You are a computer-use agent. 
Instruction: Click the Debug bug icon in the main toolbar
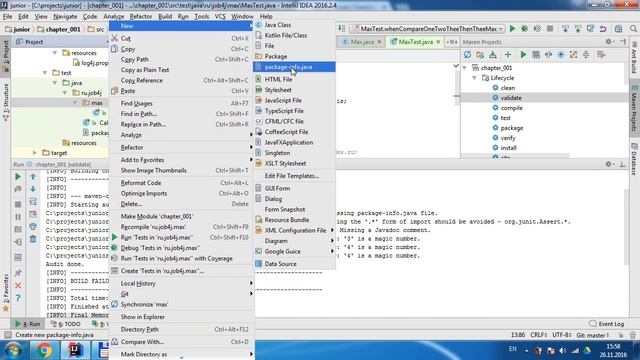pyautogui.click(x=525, y=29)
